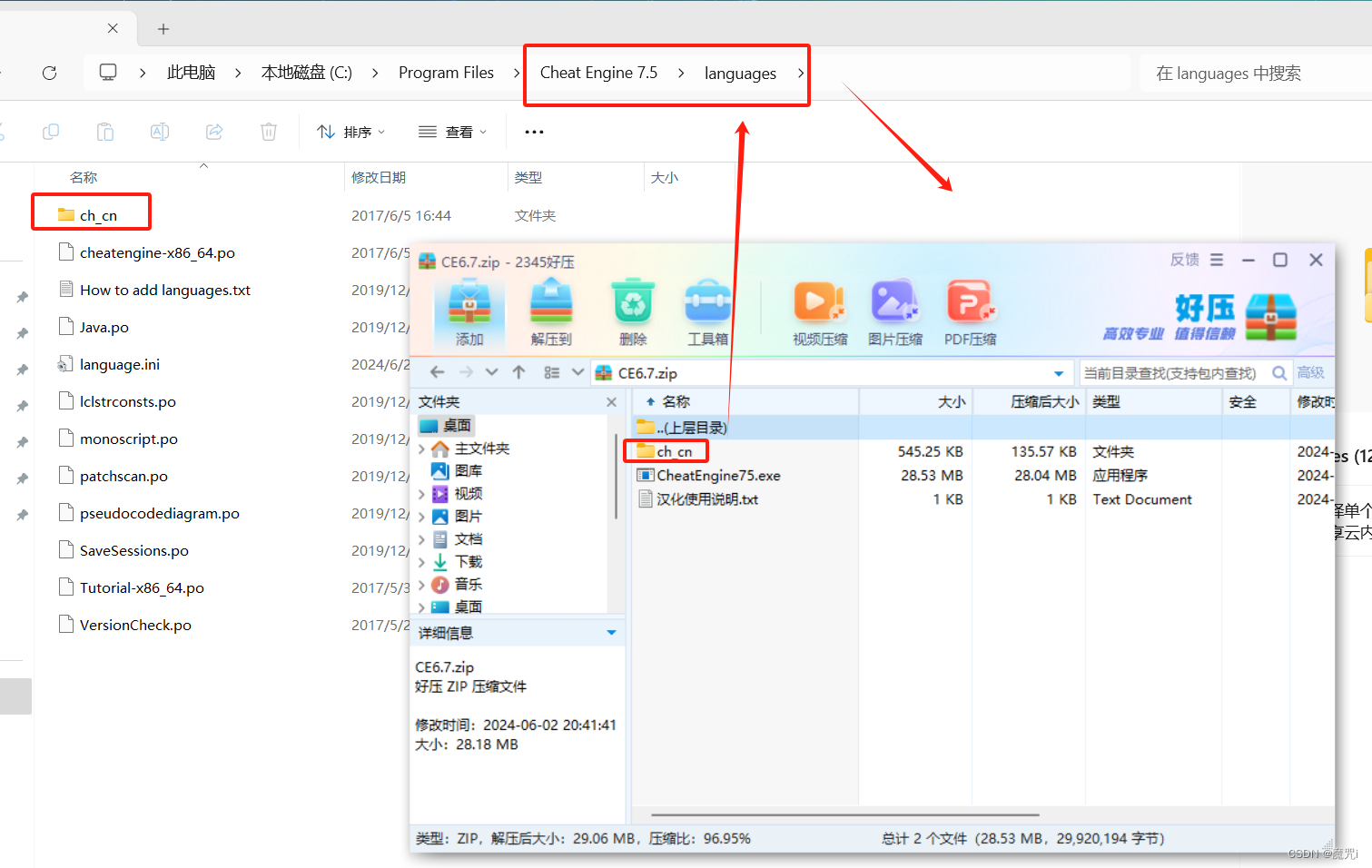The height and width of the screenshot is (868, 1372).
Task: Click the Explorer copy icon
Action: (51, 133)
